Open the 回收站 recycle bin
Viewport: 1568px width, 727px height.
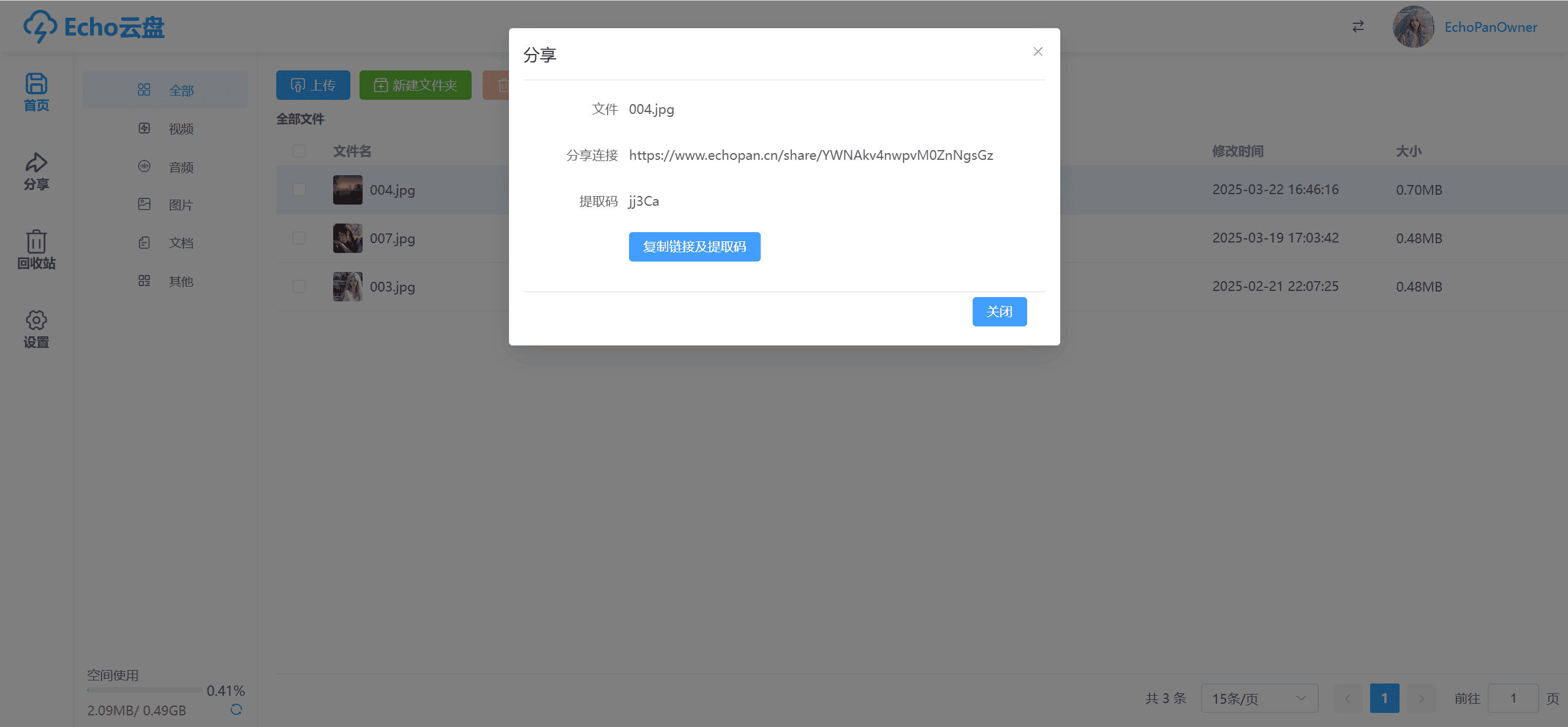coord(36,250)
